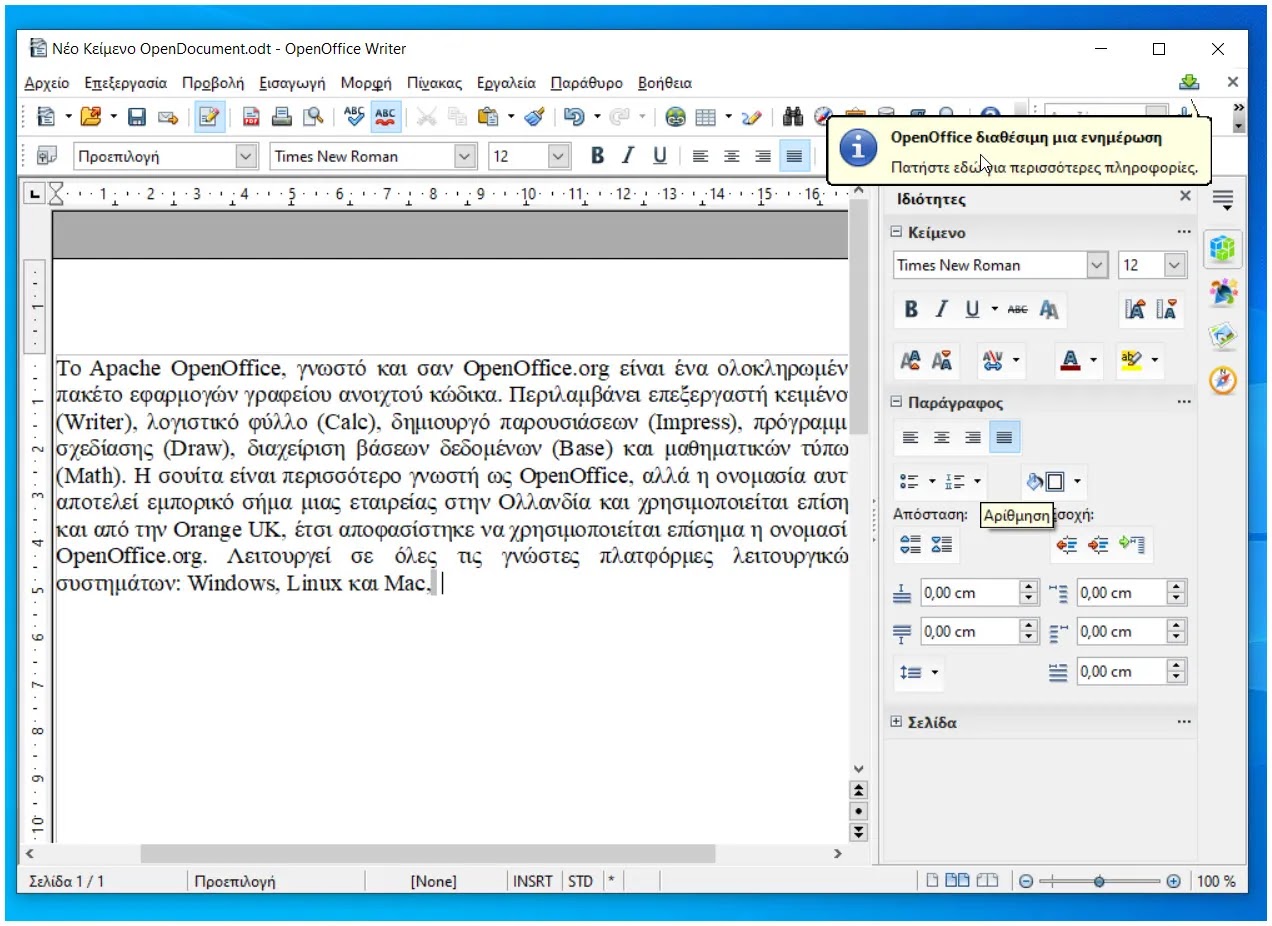Toggle AutoSpellcheck in the toolbar
The image size is (1272, 926).
tap(385, 117)
